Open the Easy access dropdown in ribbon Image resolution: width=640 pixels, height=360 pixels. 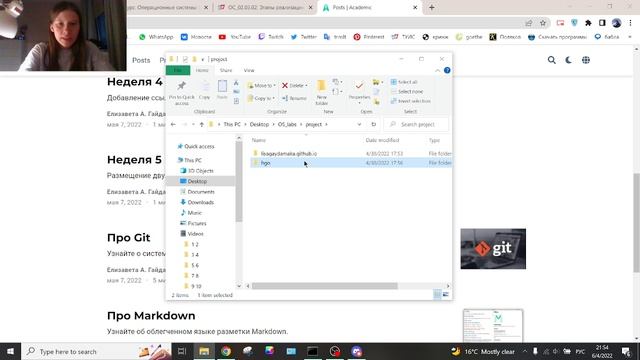(337, 92)
